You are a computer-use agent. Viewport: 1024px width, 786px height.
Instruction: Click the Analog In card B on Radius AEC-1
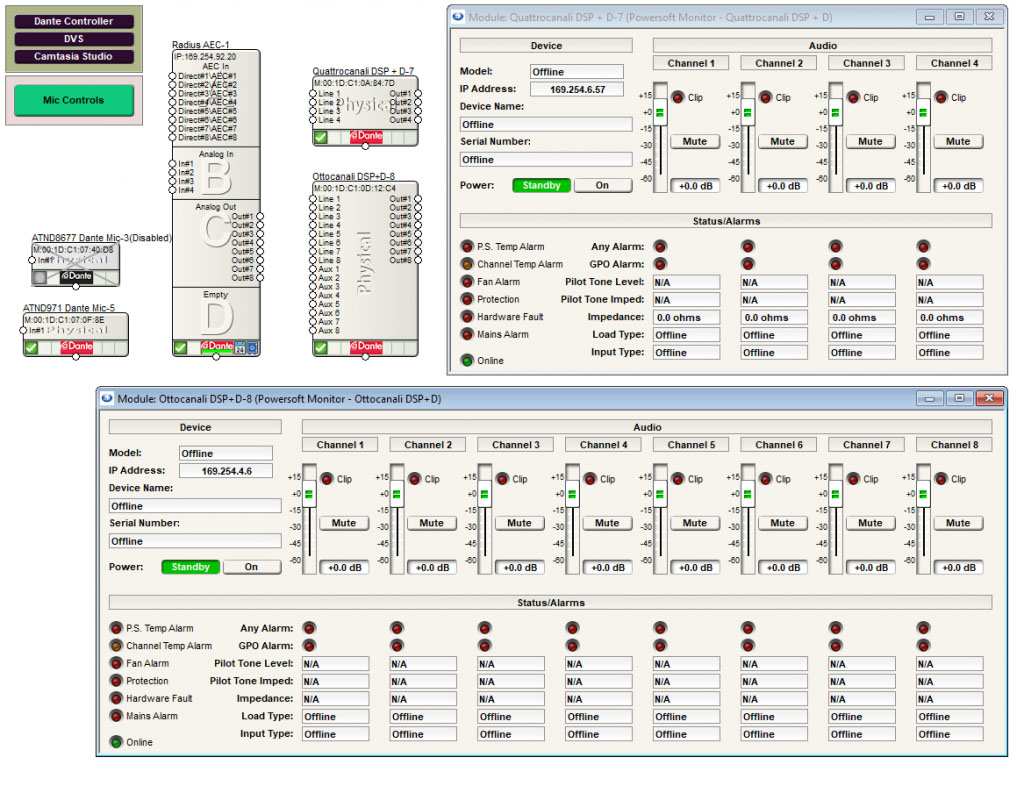(x=216, y=173)
